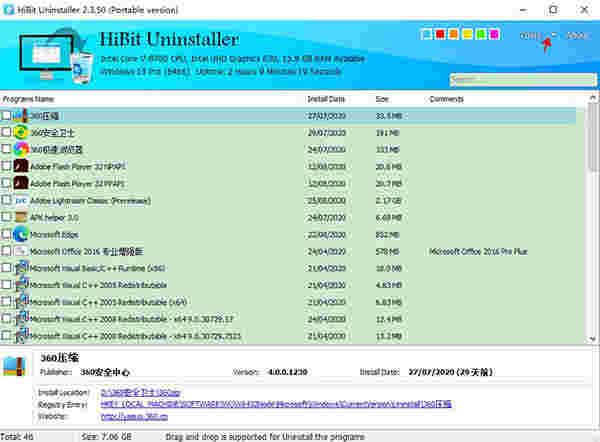Click the Microsoft Office 2016 Pro Plus comment
This screenshot has height=442, width=600.
[x=478, y=251]
